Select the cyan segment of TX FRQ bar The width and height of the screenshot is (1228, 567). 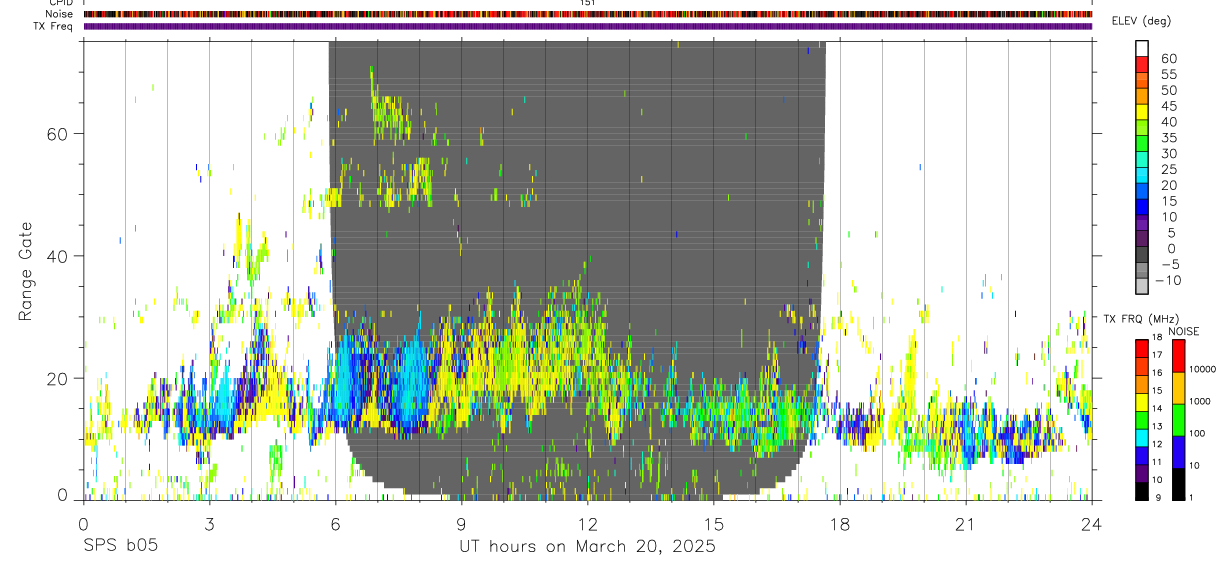[x=1142, y=438]
